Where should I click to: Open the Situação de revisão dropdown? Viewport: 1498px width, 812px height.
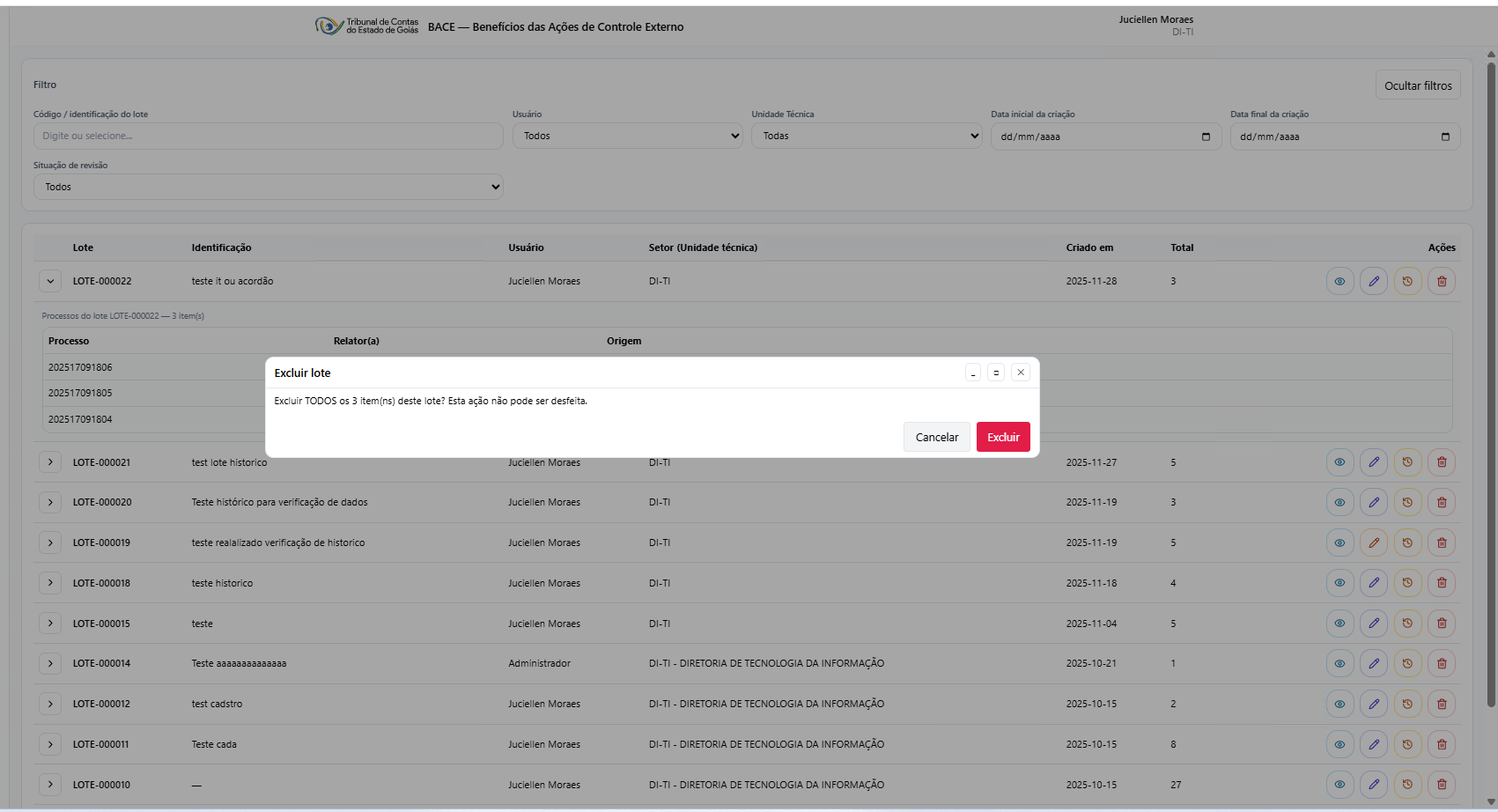pos(269,188)
